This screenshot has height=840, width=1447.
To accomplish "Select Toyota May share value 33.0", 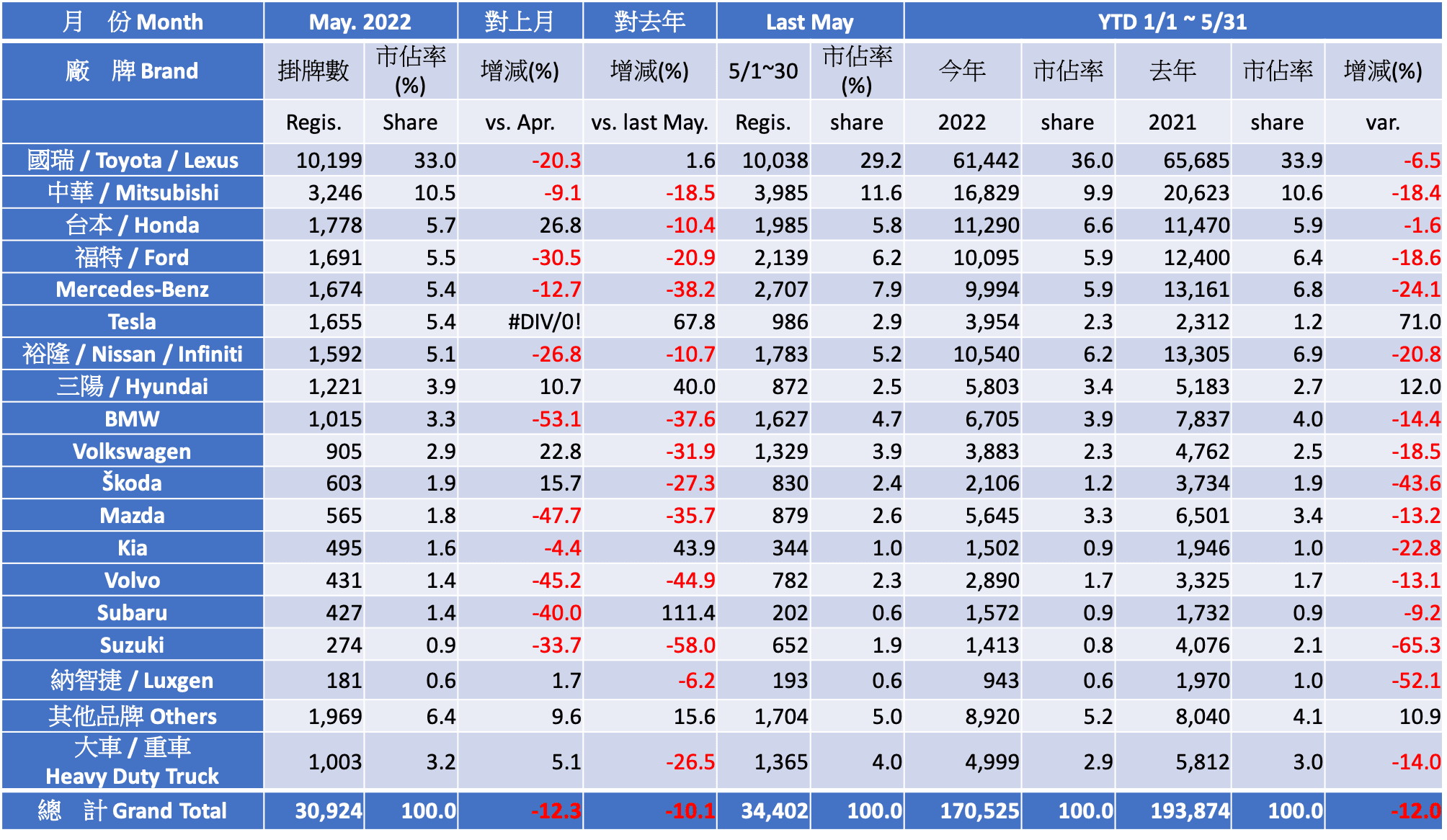I will pyautogui.click(x=411, y=160).
